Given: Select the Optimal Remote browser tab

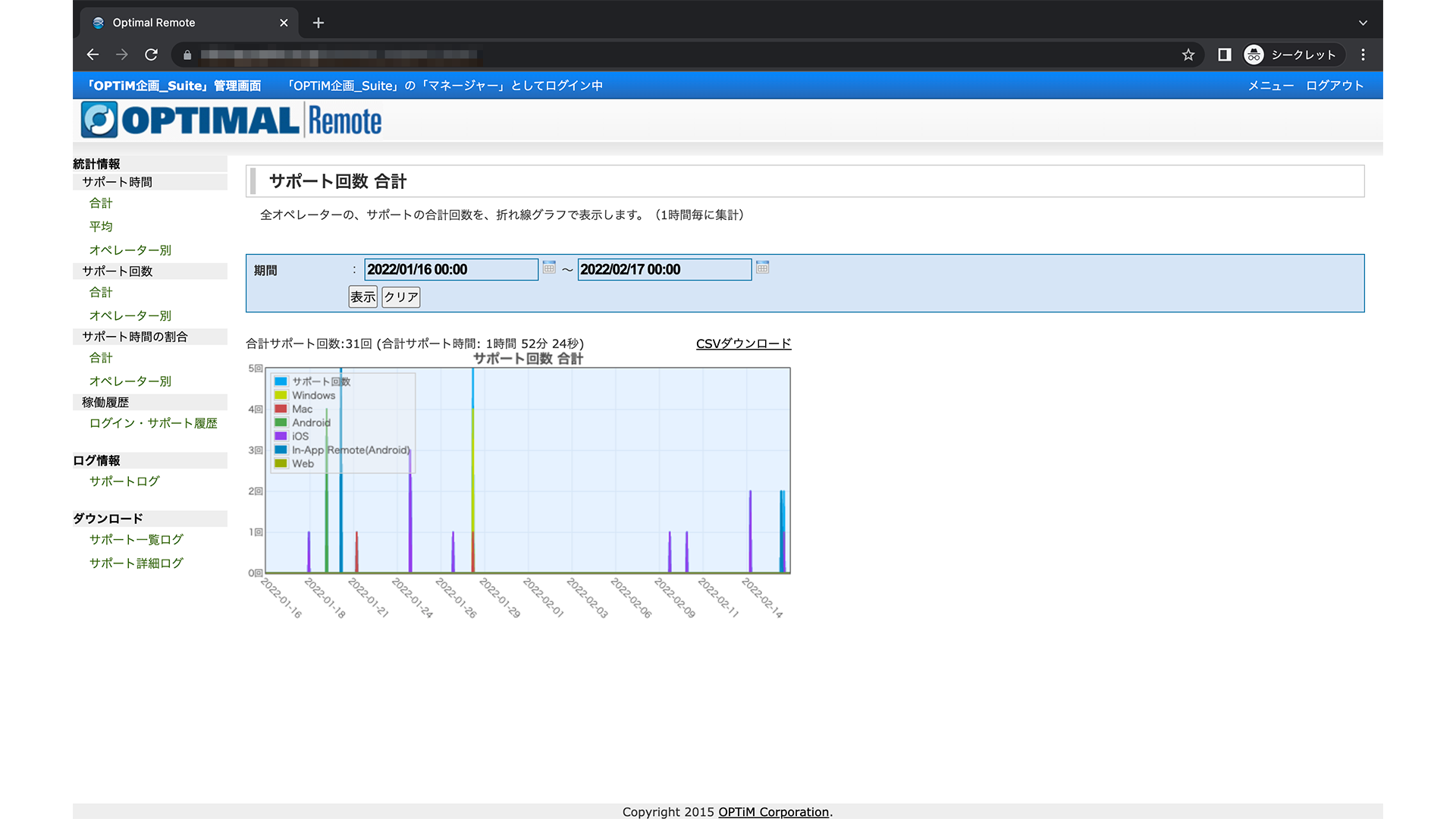Looking at the screenshot, I should 189,23.
